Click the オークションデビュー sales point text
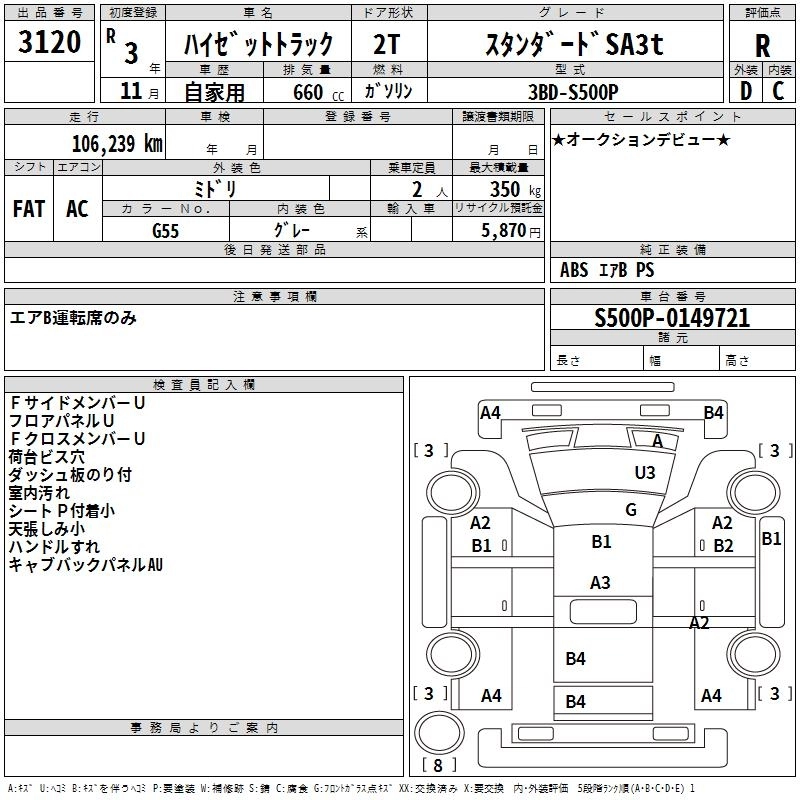 pyautogui.click(x=641, y=139)
